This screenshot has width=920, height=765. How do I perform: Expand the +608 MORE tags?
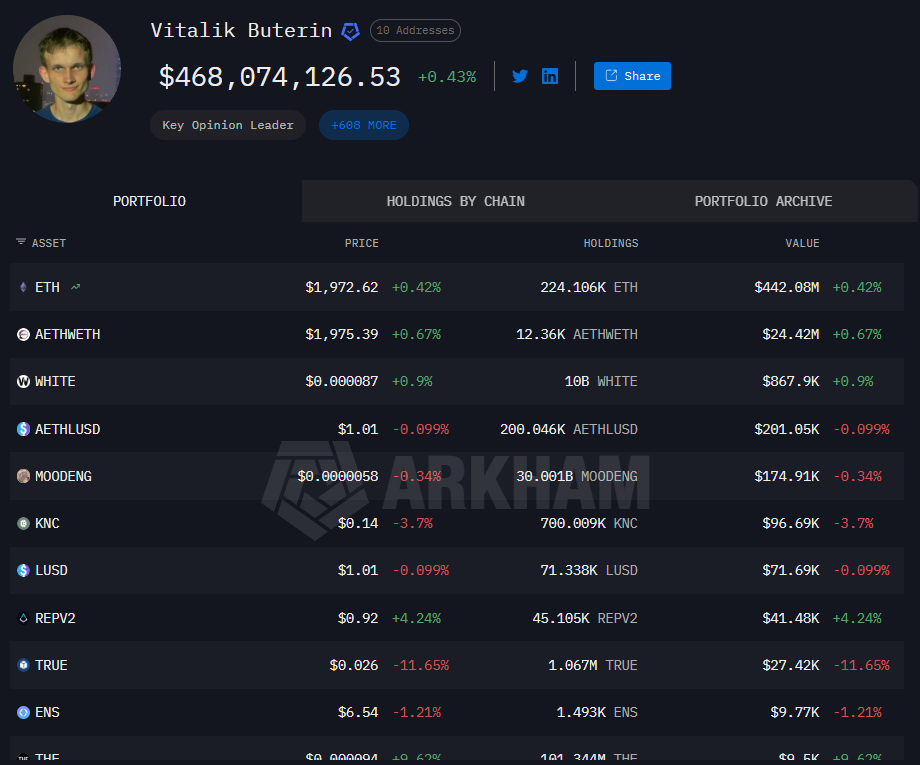(x=364, y=125)
